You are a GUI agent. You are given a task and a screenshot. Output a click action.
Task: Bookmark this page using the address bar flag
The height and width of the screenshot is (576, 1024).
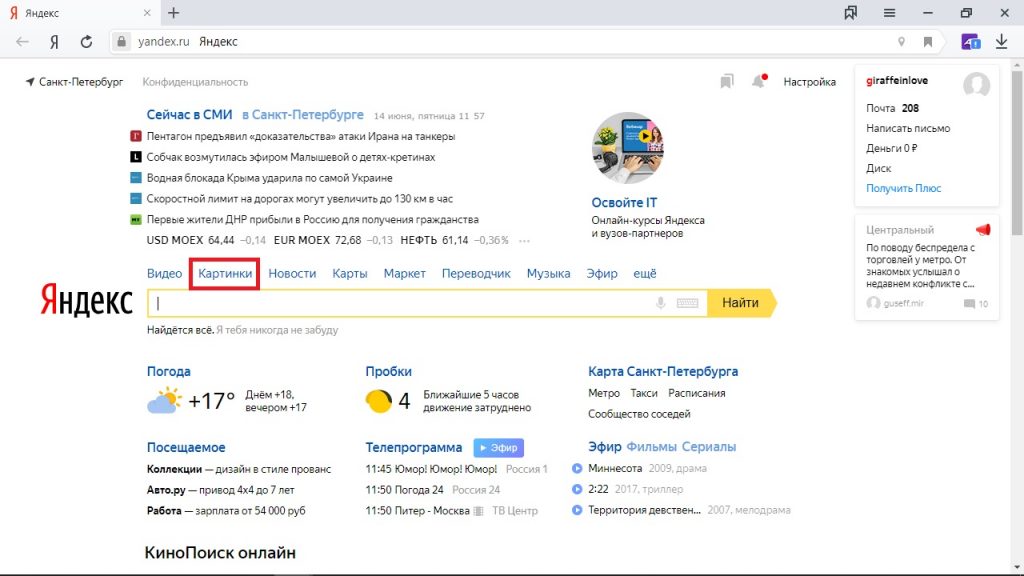[x=927, y=42]
